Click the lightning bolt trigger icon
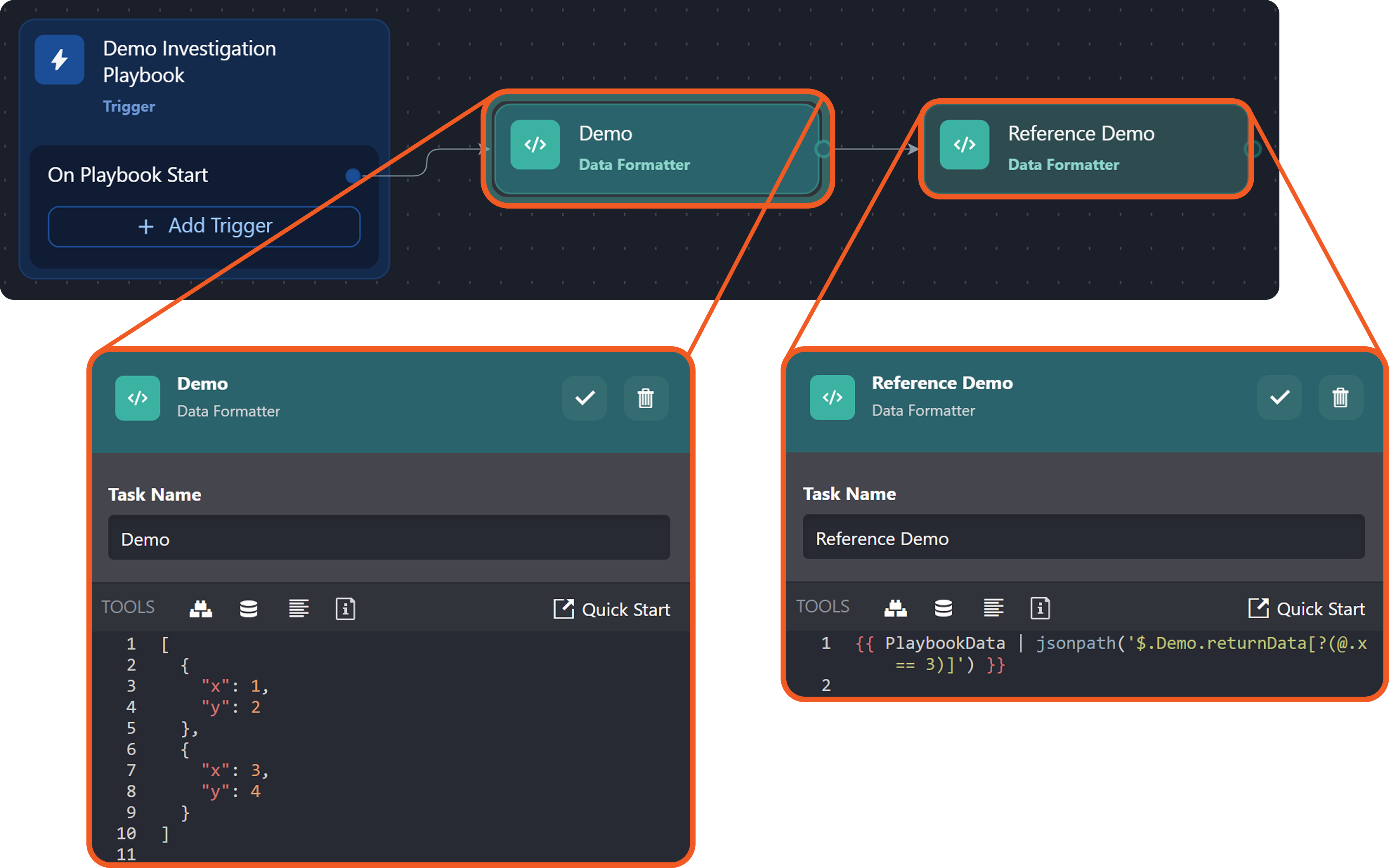This screenshot has height=868, width=1389. pos(59,60)
